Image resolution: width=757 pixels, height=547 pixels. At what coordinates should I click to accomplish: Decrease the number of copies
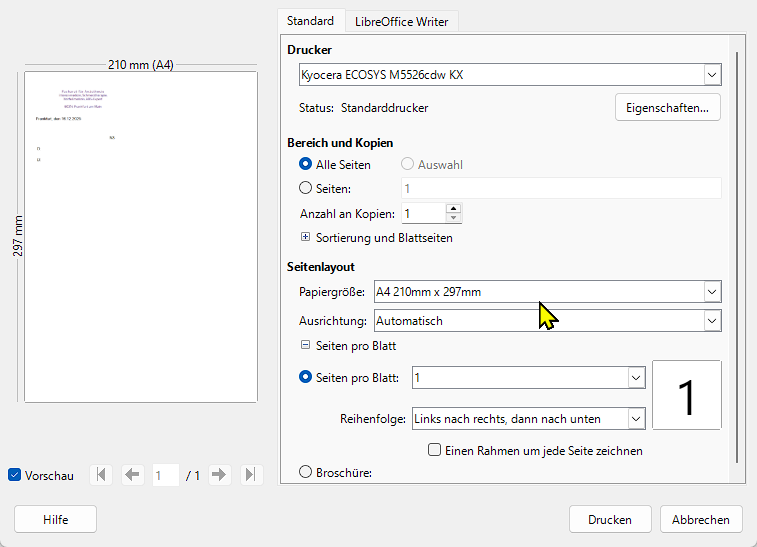pyautogui.click(x=453, y=218)
